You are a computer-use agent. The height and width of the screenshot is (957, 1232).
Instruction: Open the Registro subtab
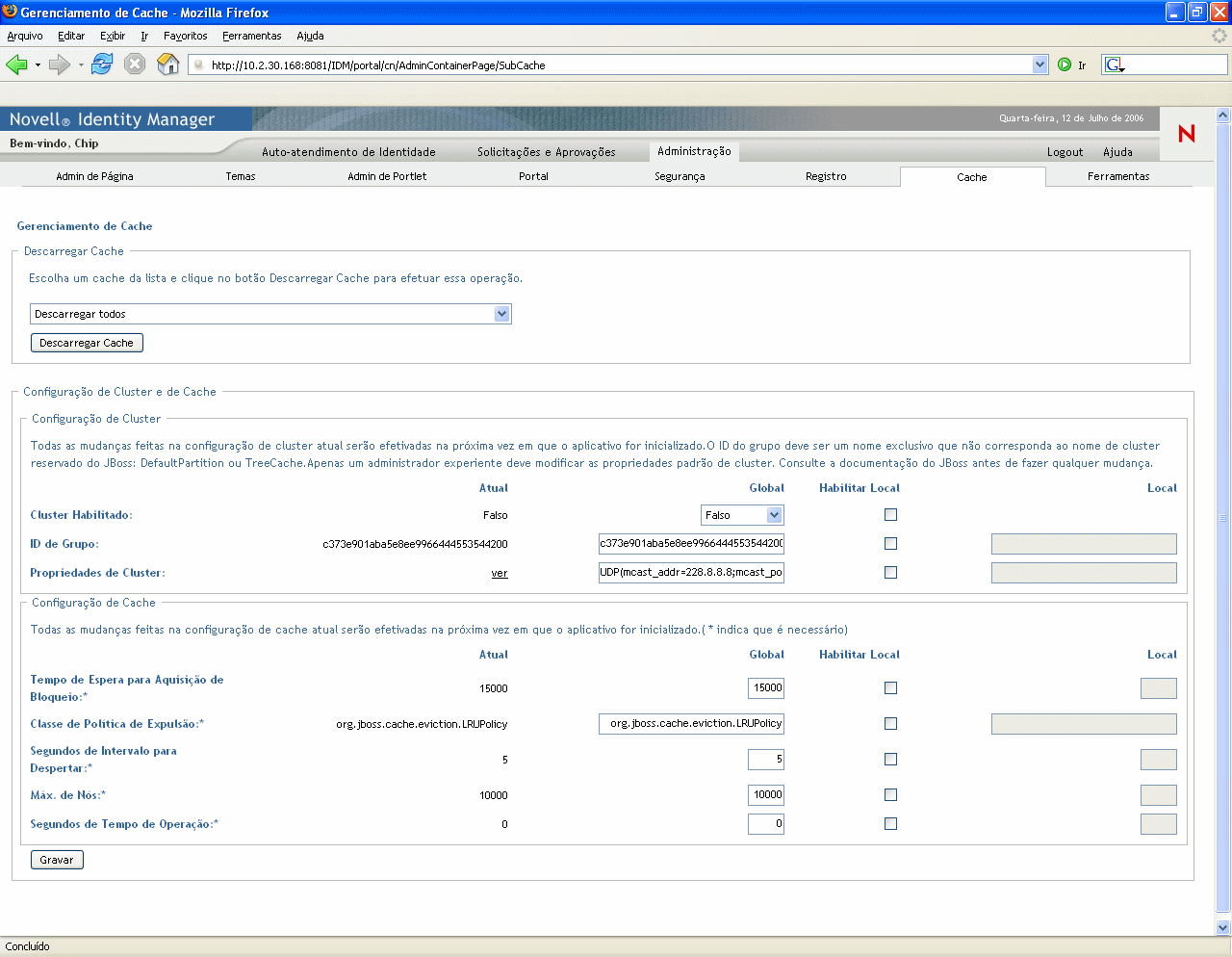[826, 176]
